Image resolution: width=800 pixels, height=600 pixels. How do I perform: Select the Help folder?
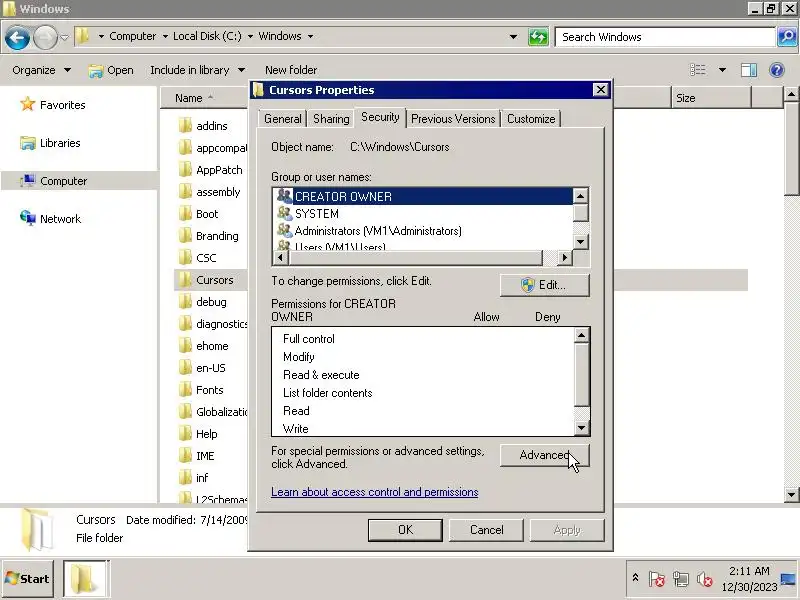coord(198,434)
